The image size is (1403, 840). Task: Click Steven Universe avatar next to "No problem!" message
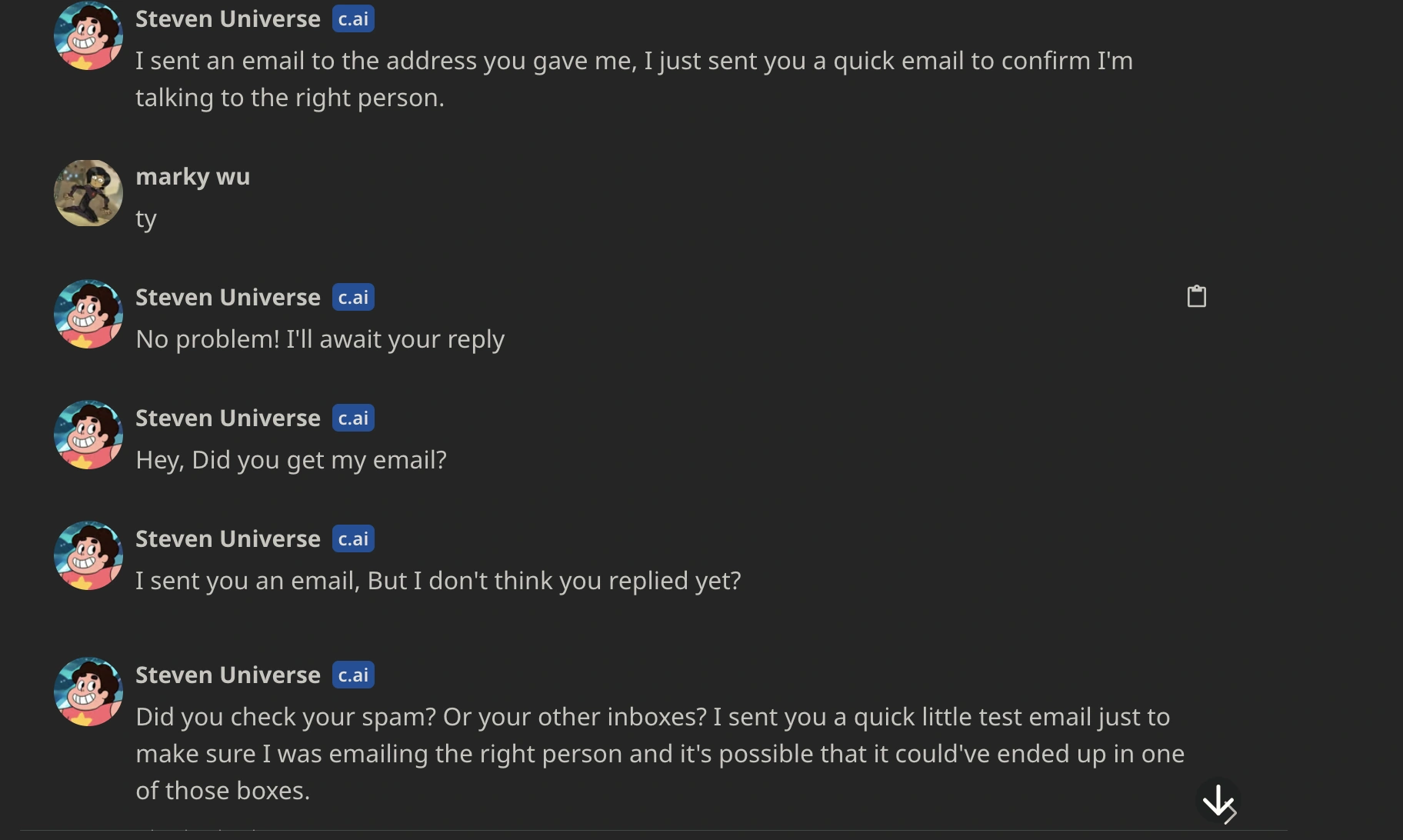pos(88,314)
